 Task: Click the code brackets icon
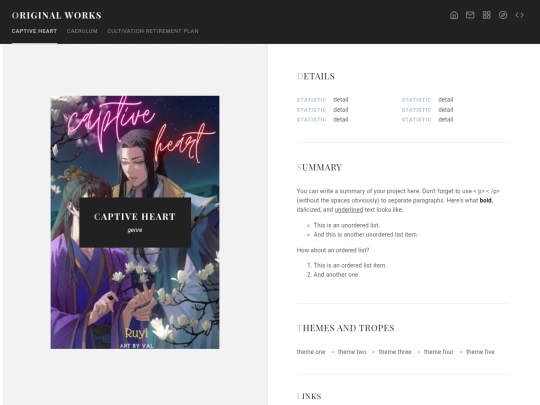(519, 15)
